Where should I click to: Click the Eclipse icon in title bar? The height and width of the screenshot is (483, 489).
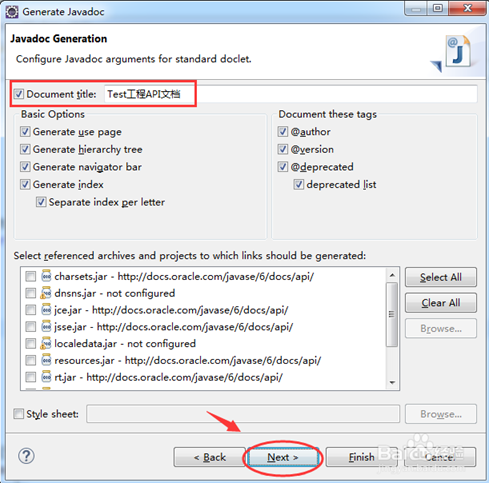click(12, 12)
